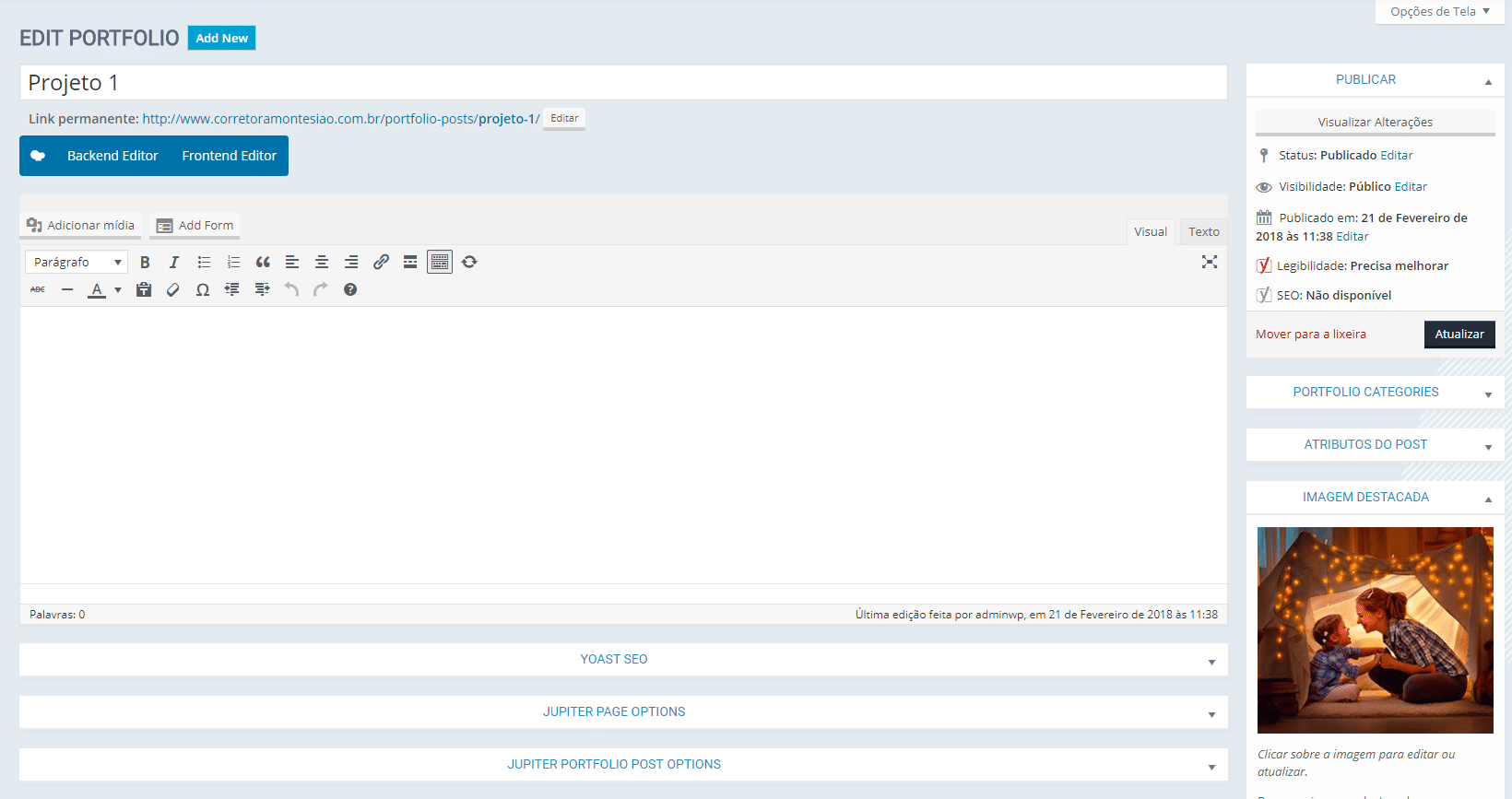Click Adicionar mídia button

(81, 225)
